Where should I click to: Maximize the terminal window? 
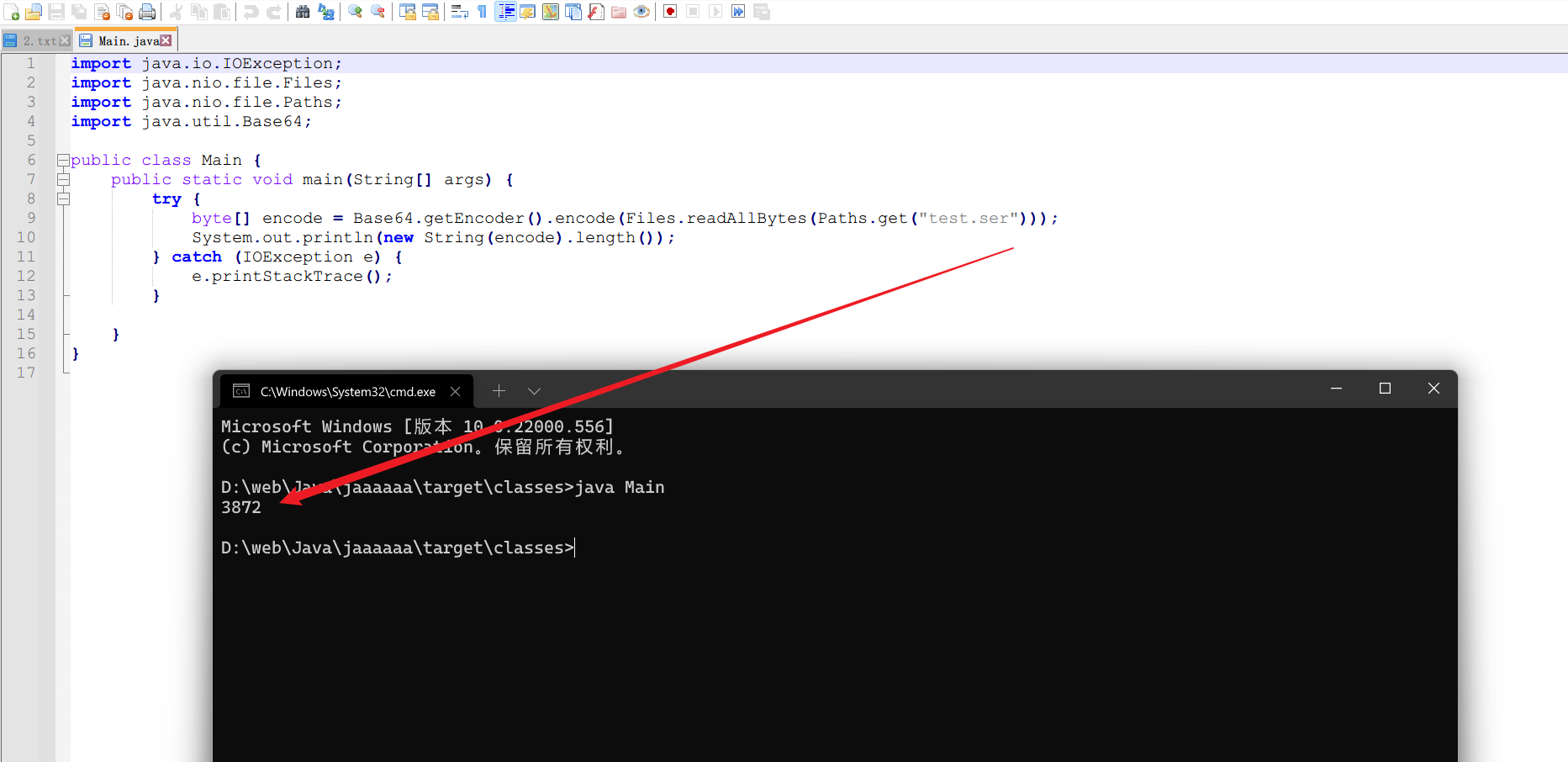[1385, 389]
